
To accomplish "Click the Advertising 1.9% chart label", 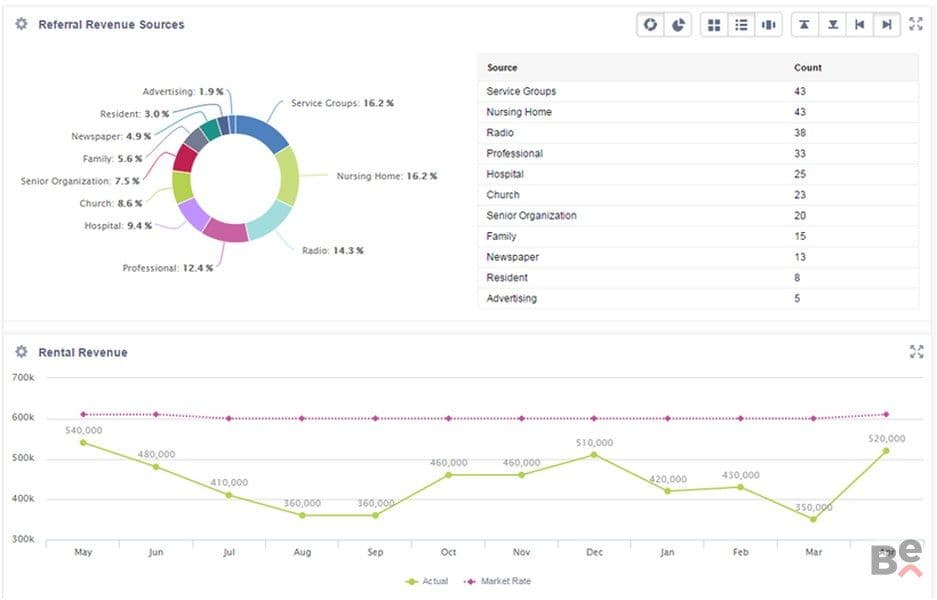I will click(x=183, y=91).
